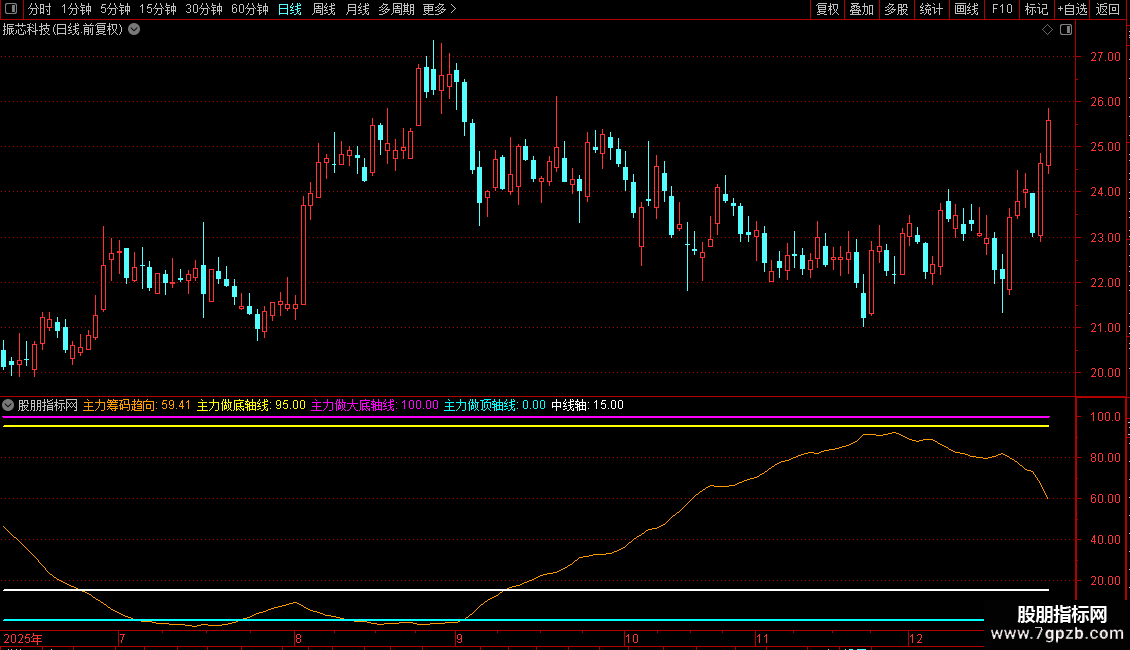1130x650 pixels.
Task: Click the diamond icon above the price axis
Action: [x=1047, y=30]
